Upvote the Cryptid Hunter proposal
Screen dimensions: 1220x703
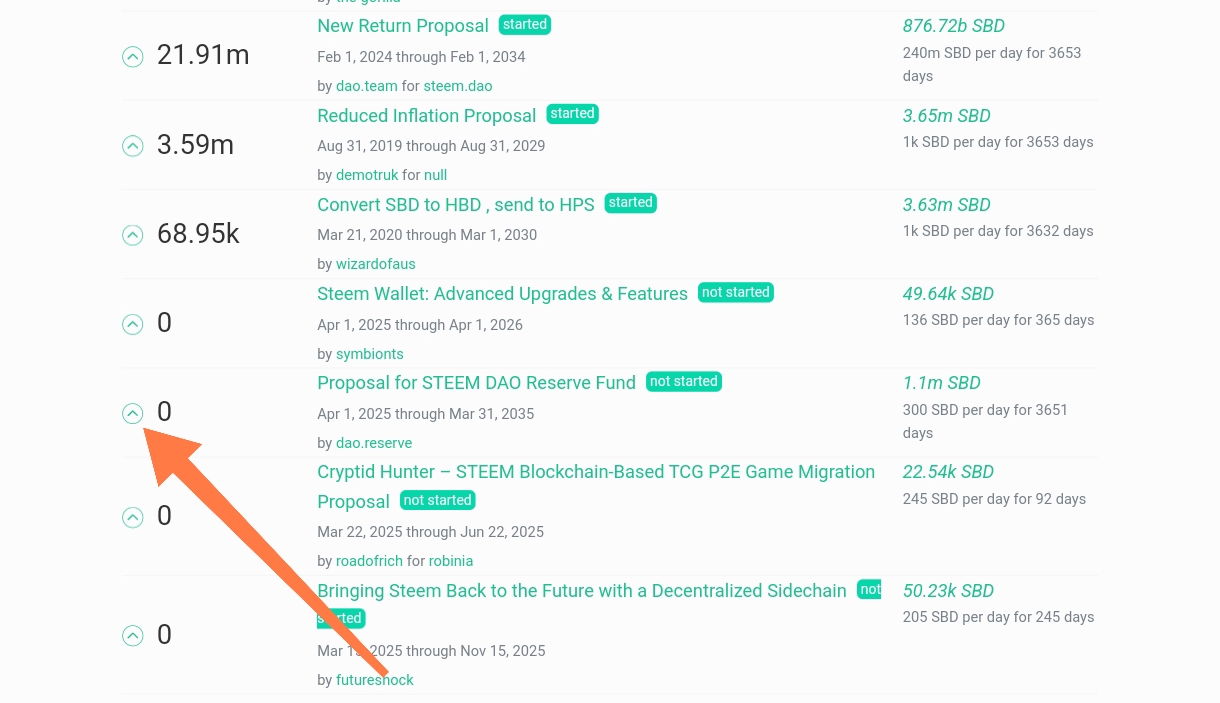[x=133, y=517]
